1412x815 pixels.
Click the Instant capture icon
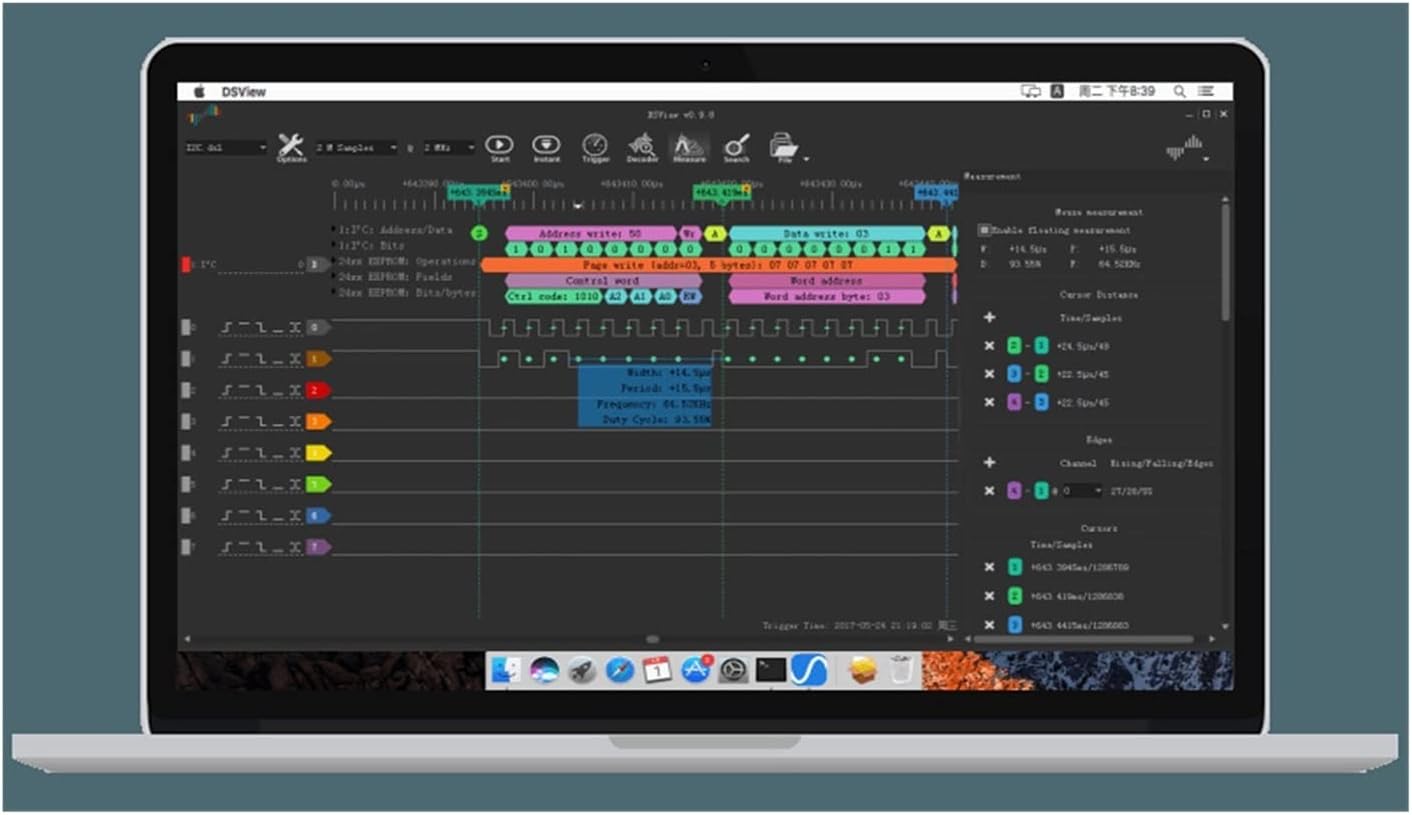point(546,146)
